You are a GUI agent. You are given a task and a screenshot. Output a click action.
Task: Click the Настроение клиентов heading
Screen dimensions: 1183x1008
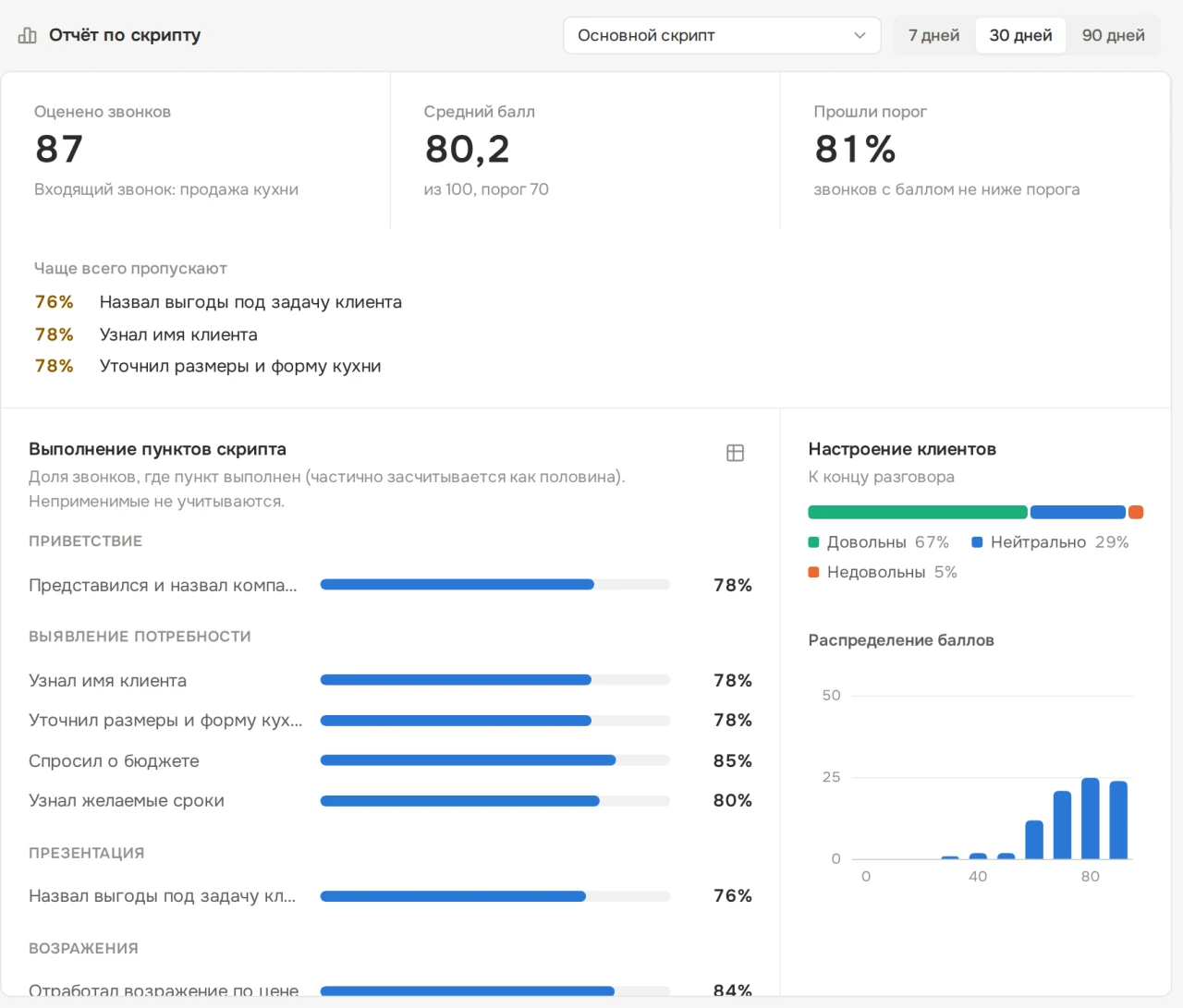pyautogui.click(x=902, y=449)
